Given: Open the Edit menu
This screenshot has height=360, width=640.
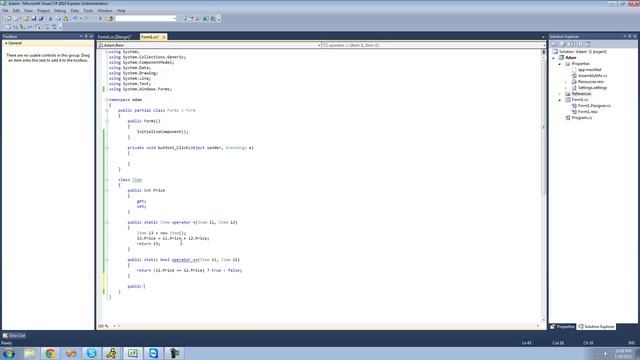Looking at the screenshot, I should coord(16,11).
